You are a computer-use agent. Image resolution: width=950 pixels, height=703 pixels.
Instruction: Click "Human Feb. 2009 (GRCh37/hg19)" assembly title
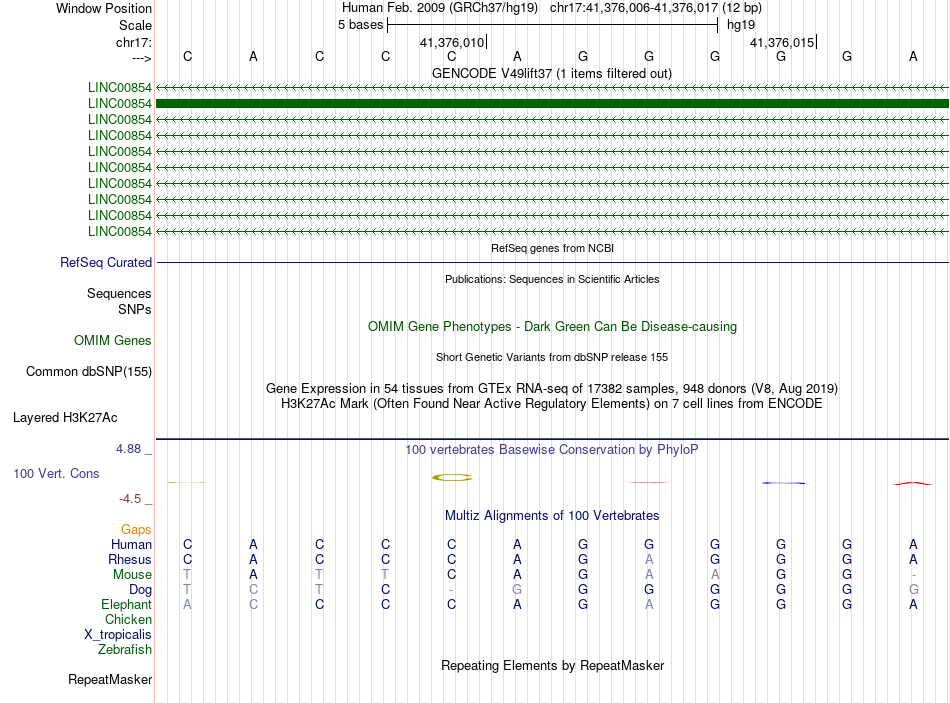(x=440, y=8)
